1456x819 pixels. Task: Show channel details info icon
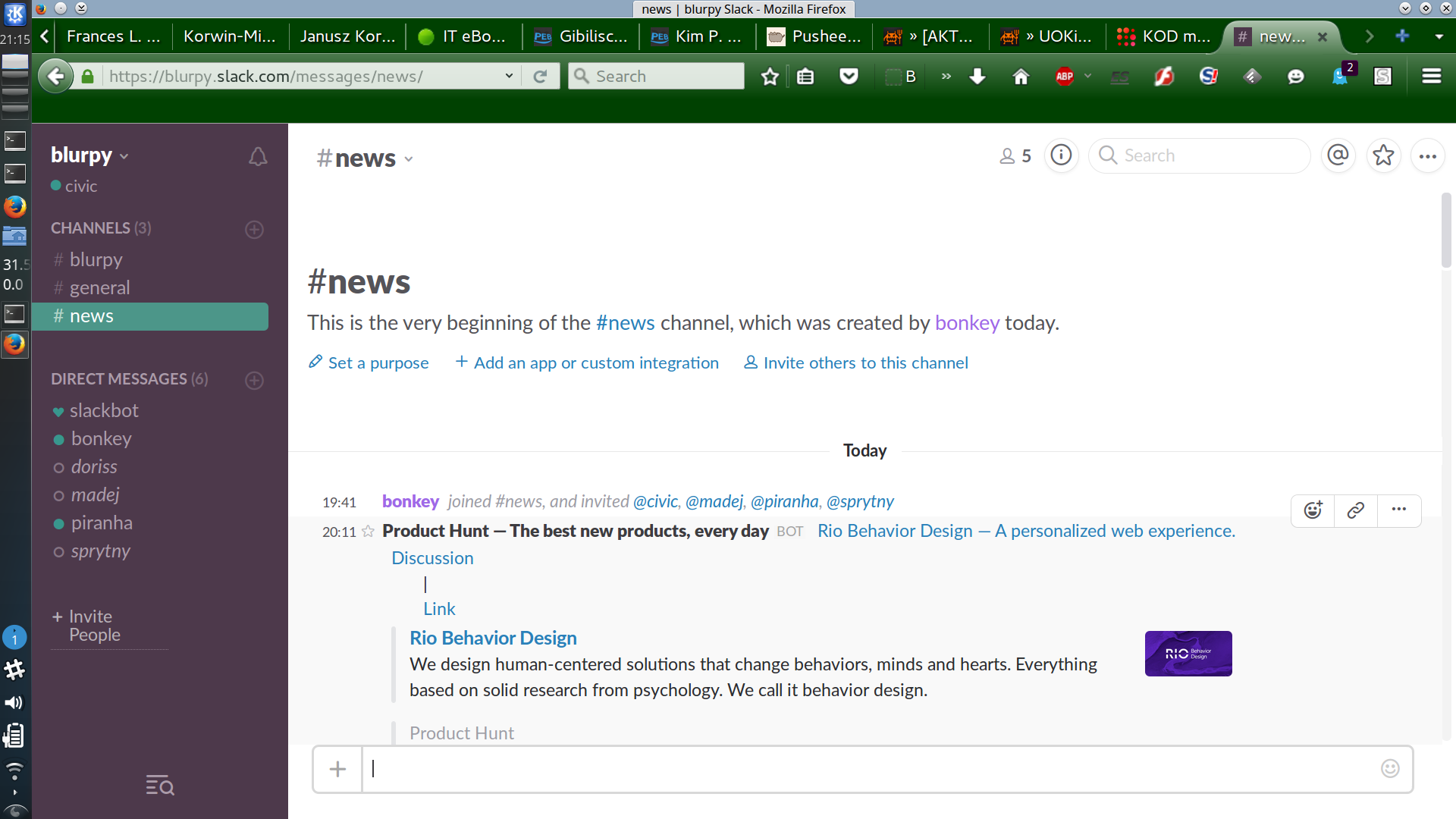[1061, 155]
